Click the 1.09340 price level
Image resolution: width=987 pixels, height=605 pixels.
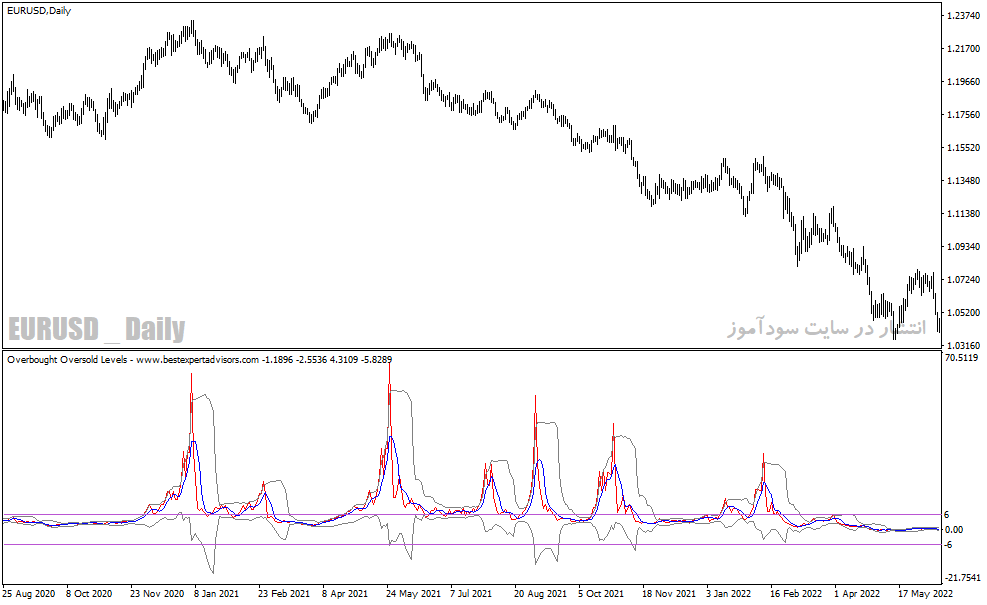[x=963, y=247]
